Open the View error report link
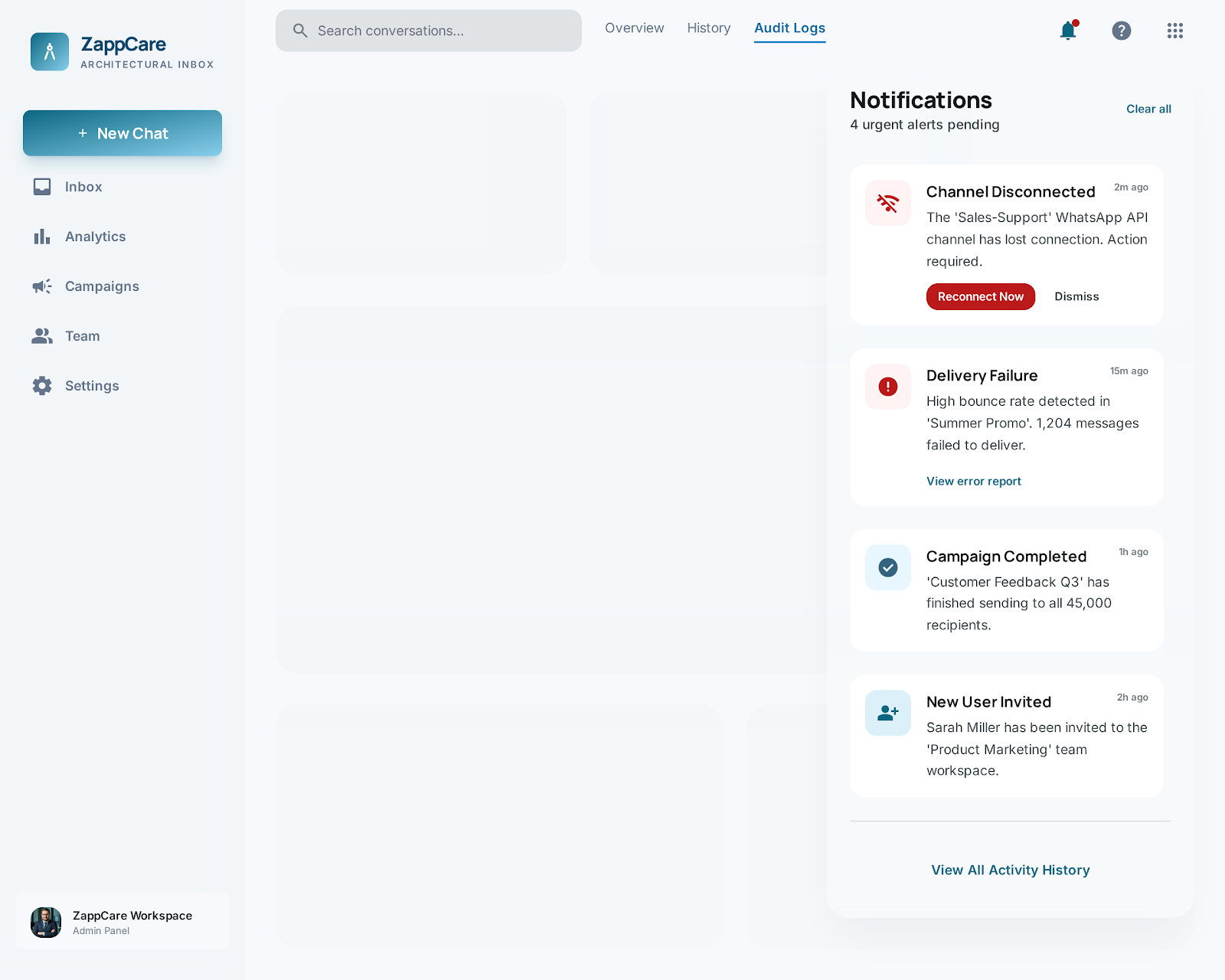This screenshot has width=1225, height=980. 974,482
